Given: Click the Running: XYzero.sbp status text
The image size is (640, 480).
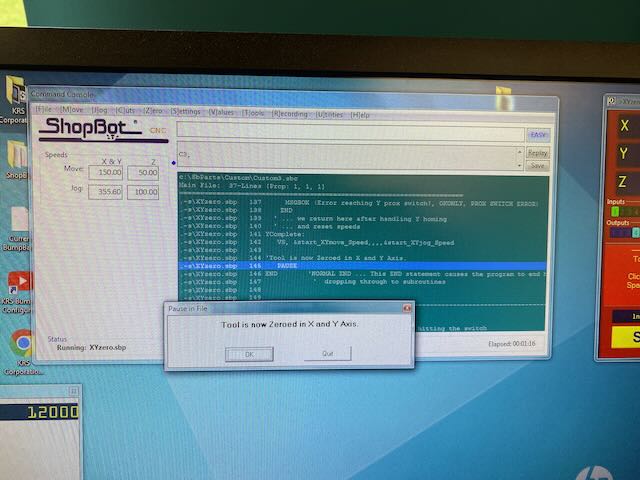Looking at the screenshot, I should point(91,348).
